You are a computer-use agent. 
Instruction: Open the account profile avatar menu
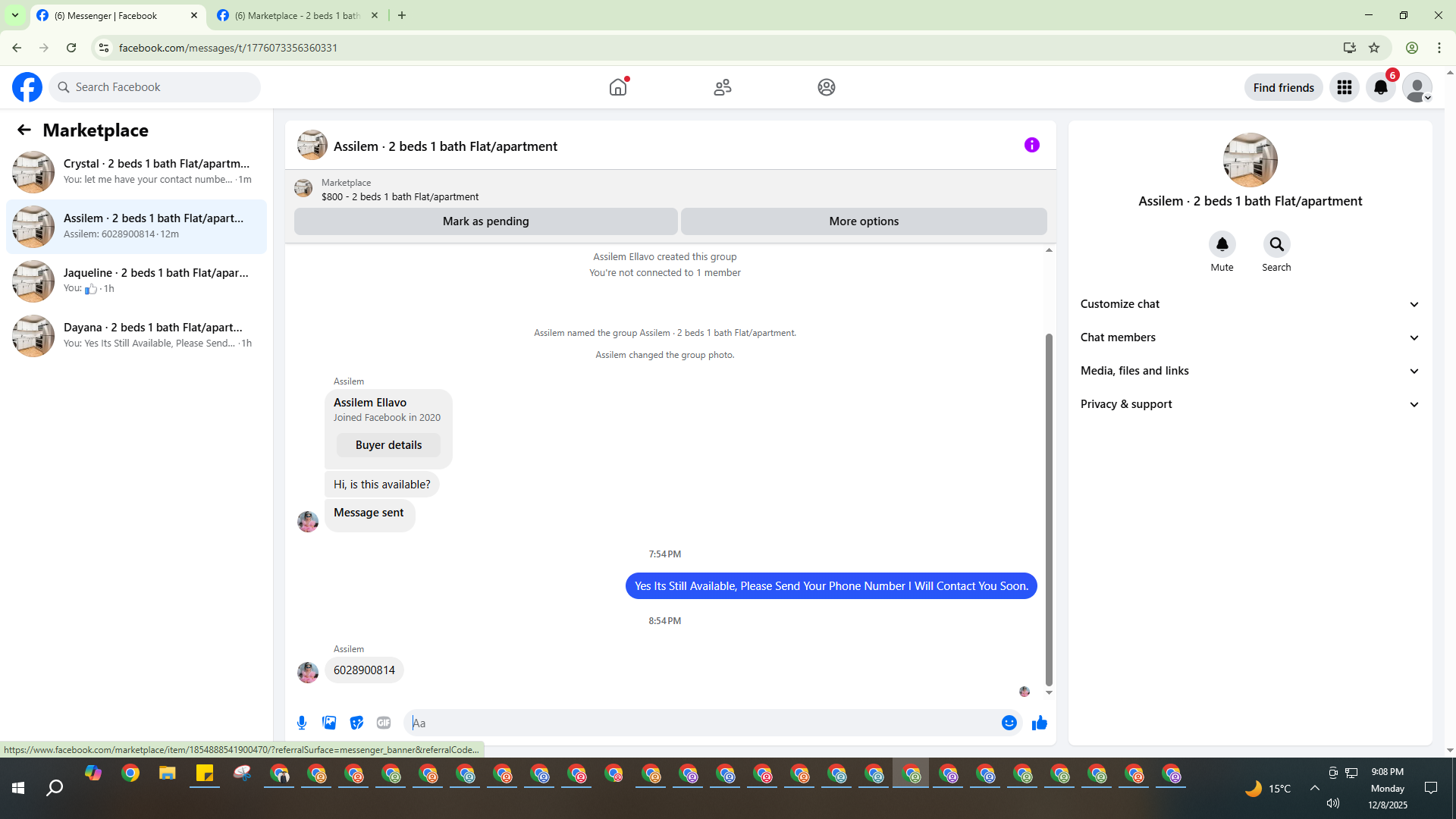click(1417, 87)
